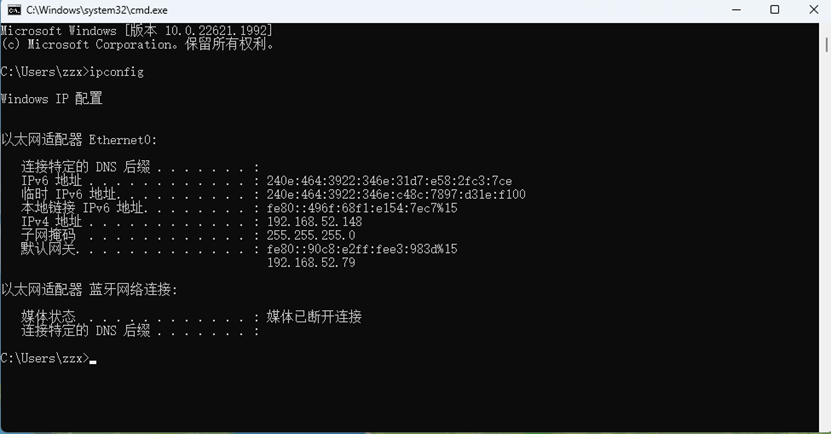Click the Microsoft Windows version line
Image resolution: width=831 pixels, height=434 pixels.
coord(137,31)
